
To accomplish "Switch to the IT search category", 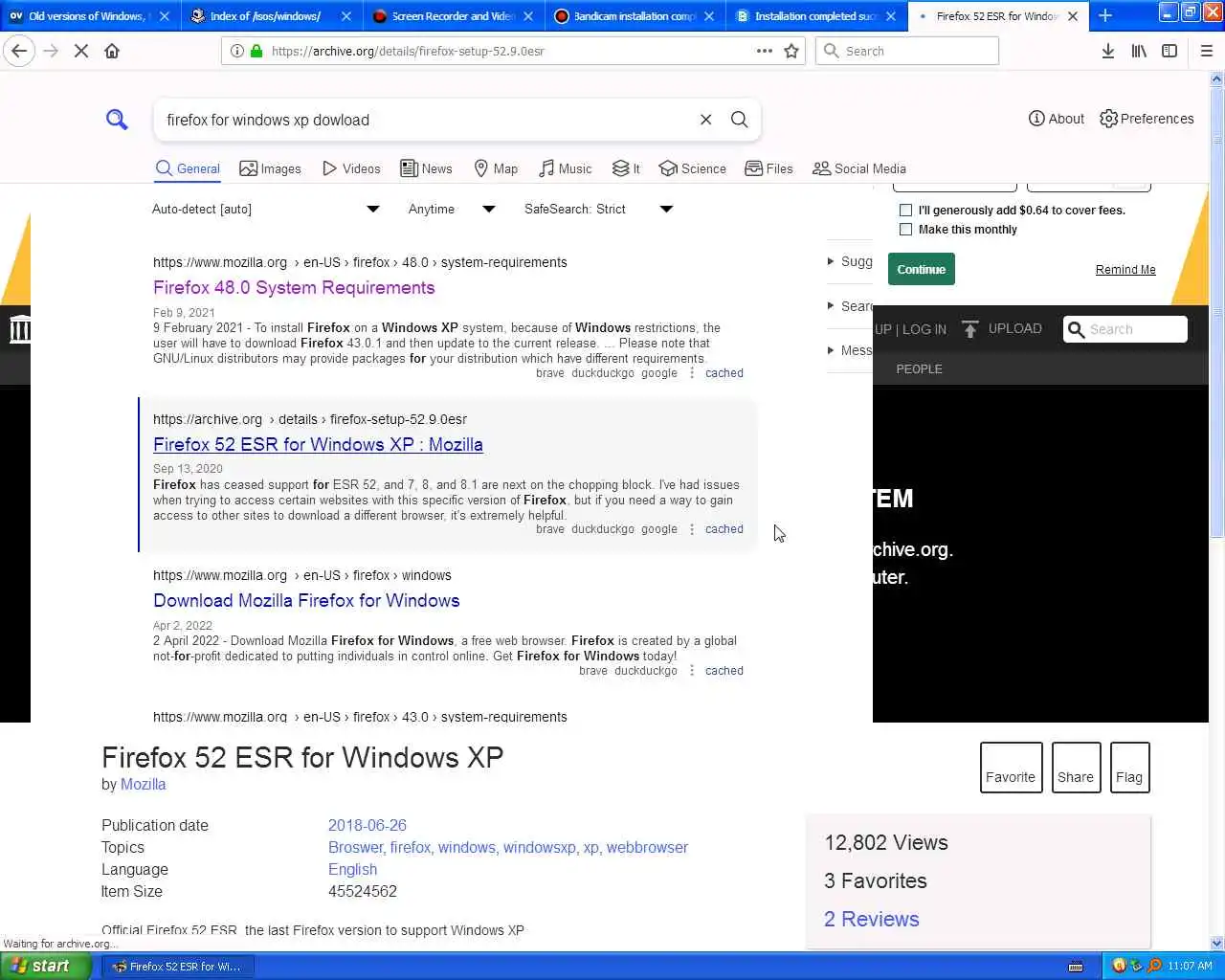I will (626, 168).
